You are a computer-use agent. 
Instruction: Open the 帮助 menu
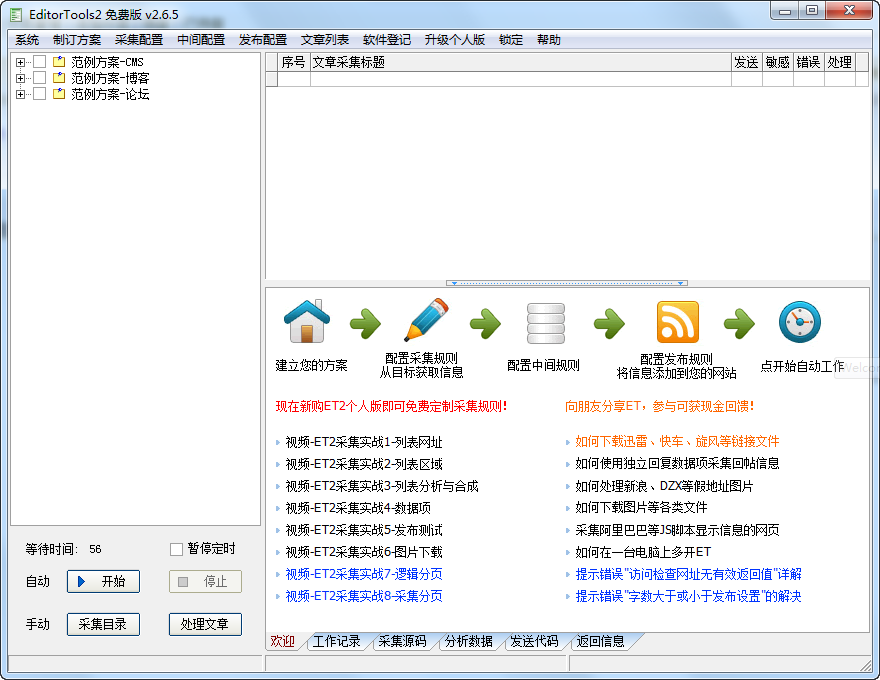(x=548, y=40)
